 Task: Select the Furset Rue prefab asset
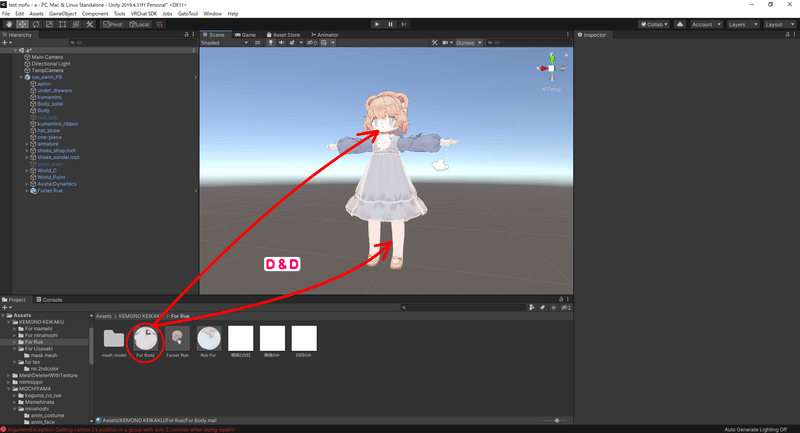point(177,342)
